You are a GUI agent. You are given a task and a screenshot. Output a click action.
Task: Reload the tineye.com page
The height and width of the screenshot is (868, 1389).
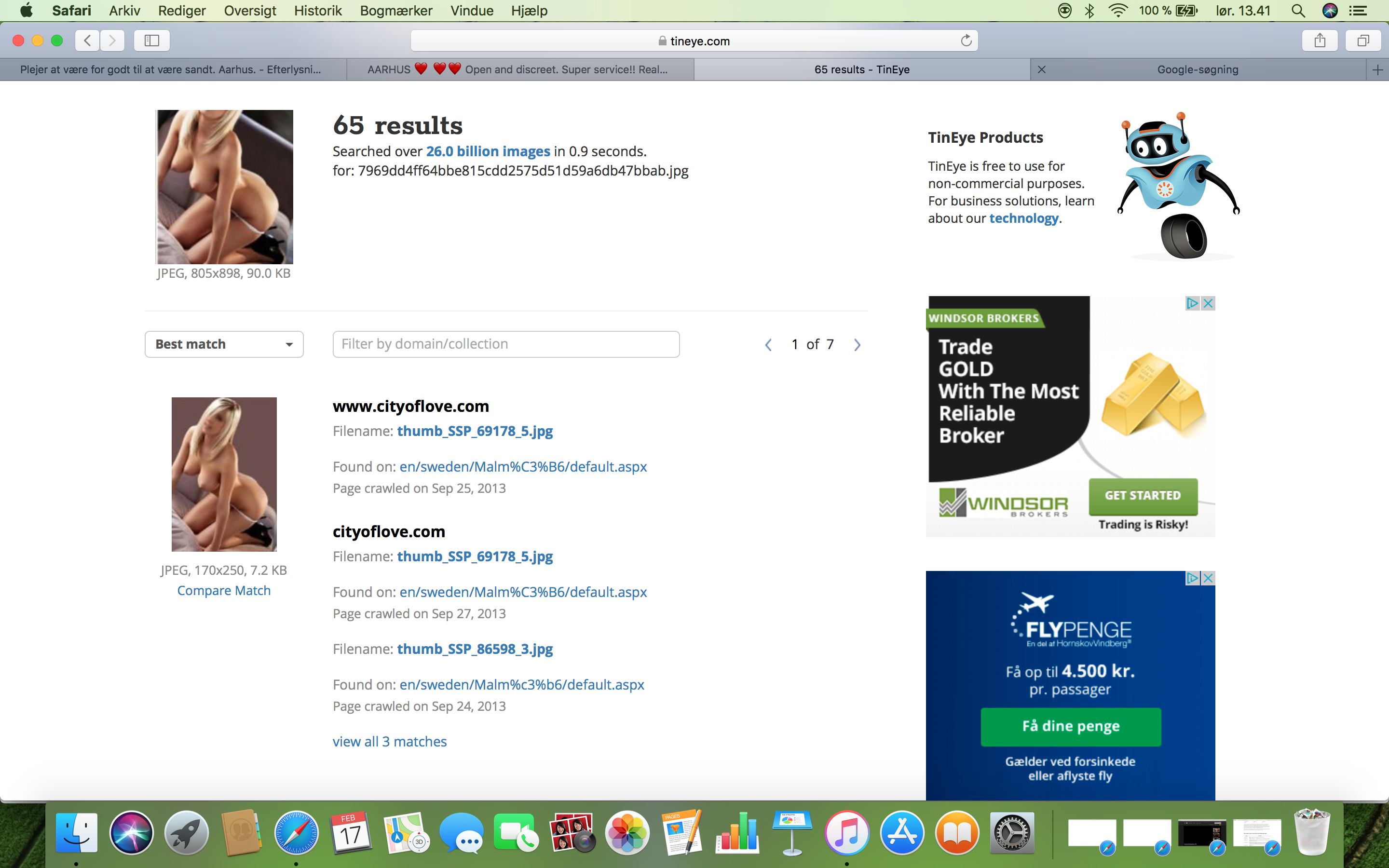pos(966,40)
